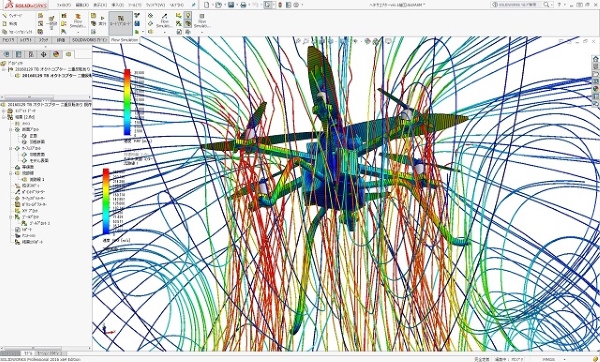This screenshot has height=362, width=600.
Task: Click the Save disk icon in title bar
Action: 231,5
